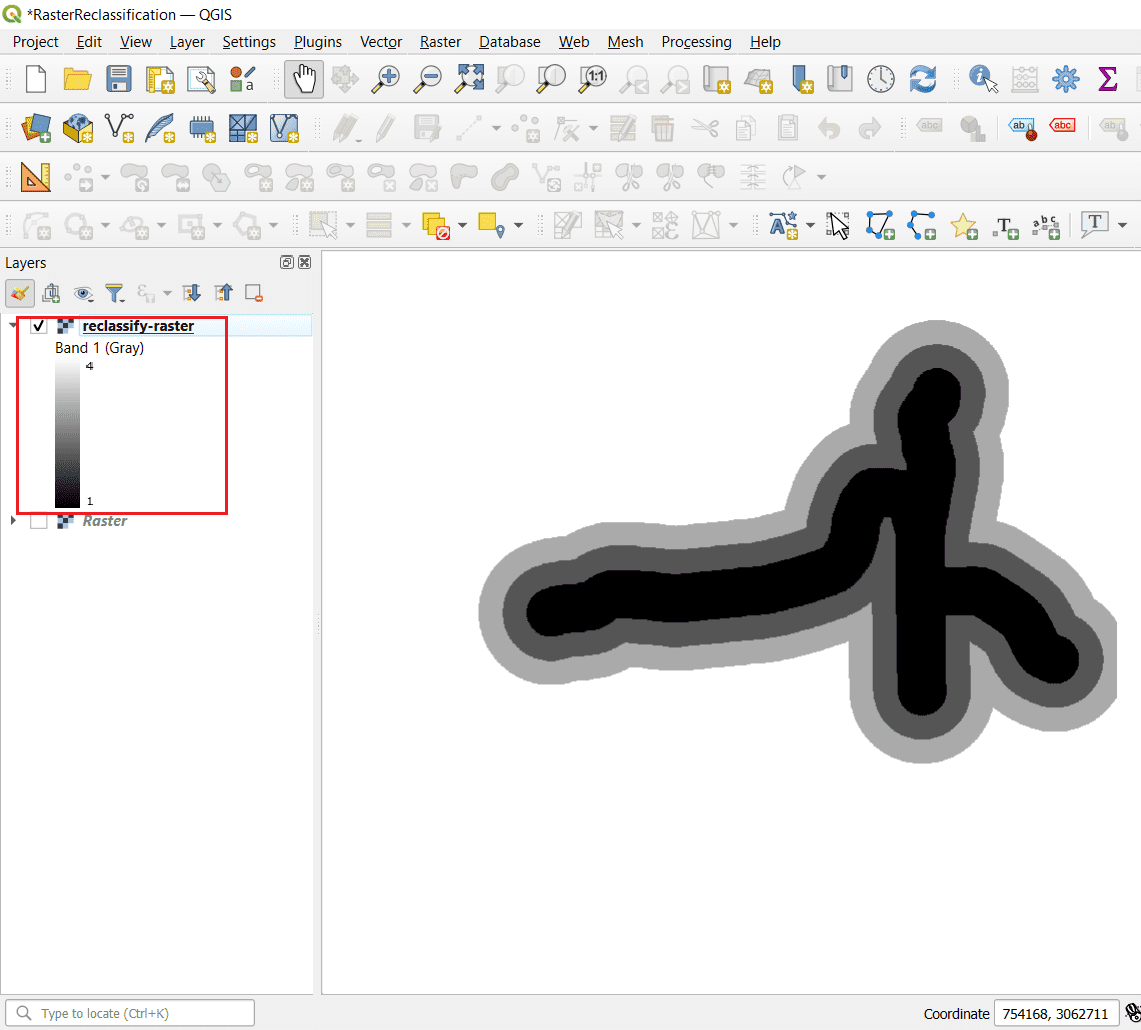Image resolution: width=1141 pixels, height=1030 pixels.
Task: Click the Remove Layer button
Action: pos(253,293)
